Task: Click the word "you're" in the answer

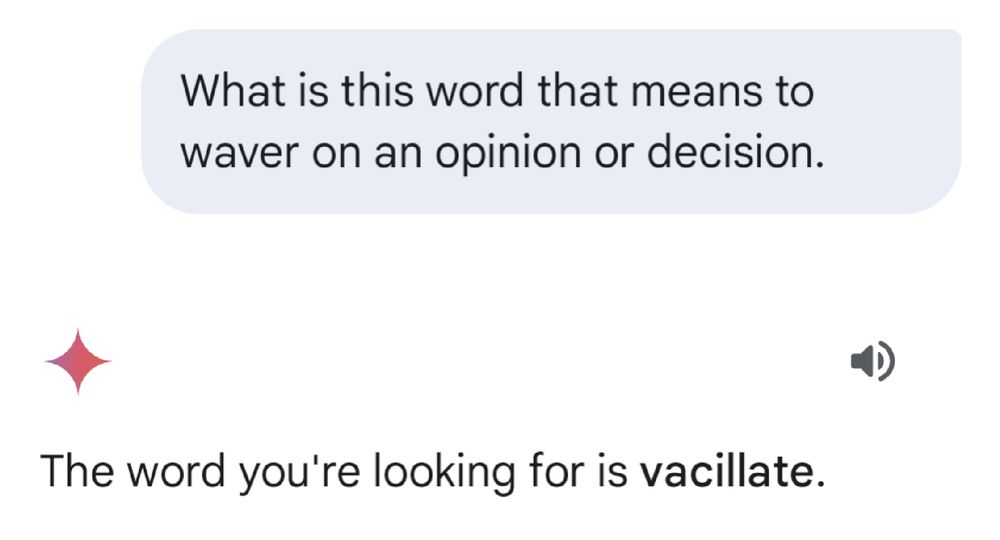Action: 285,471
